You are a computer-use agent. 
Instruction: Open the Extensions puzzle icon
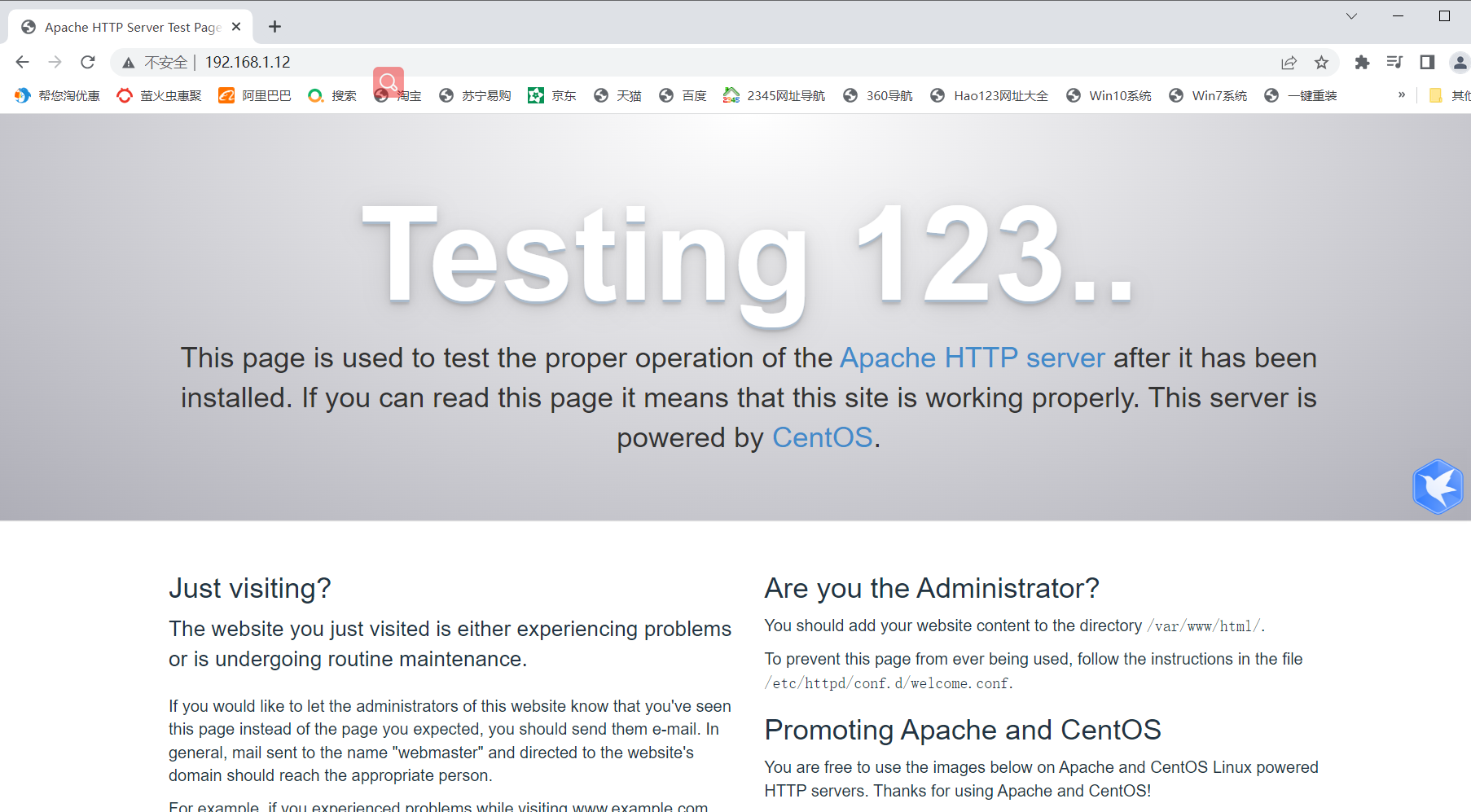coord(1362,63)
